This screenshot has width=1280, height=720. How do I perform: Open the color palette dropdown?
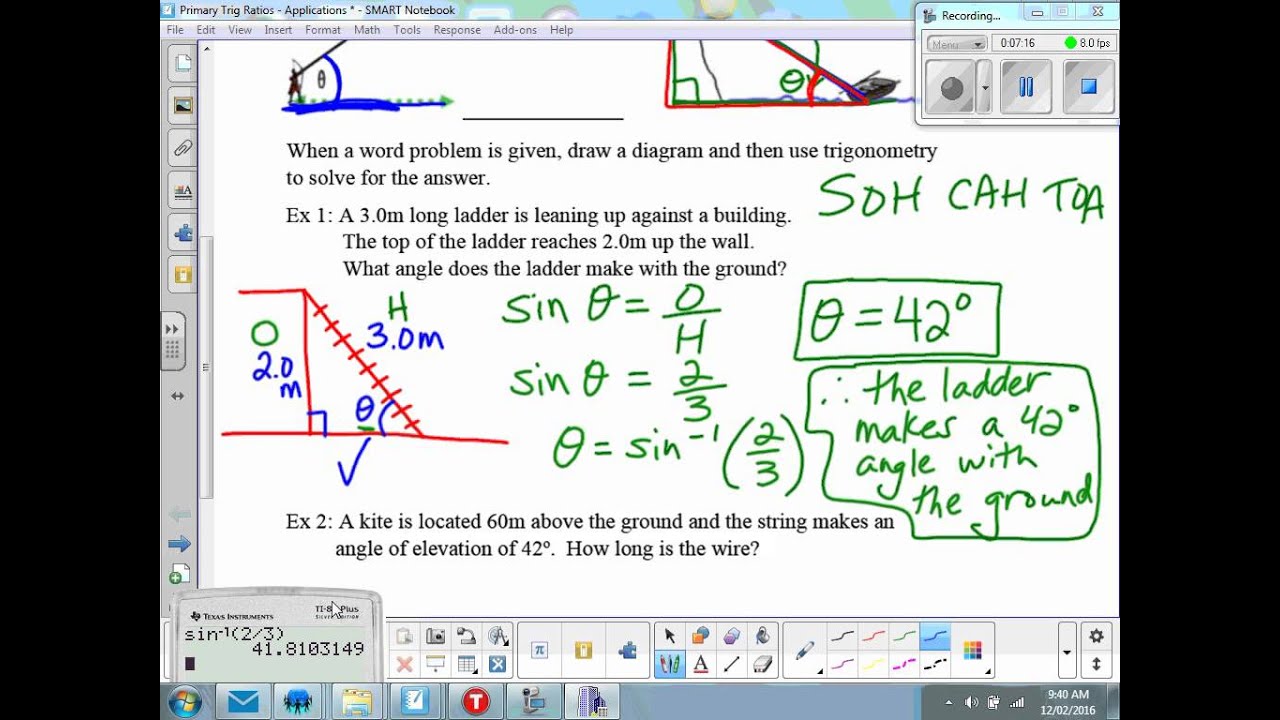pos(972,650)
